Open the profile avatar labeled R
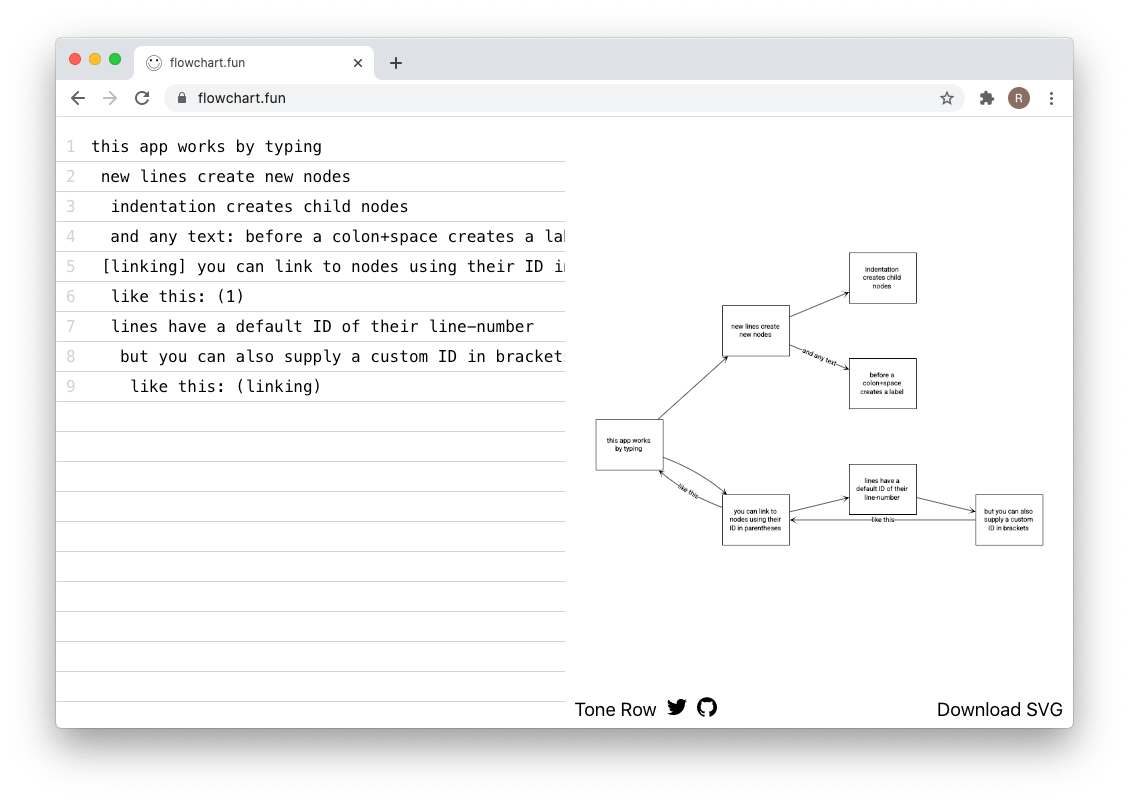 click(1018, 98)
